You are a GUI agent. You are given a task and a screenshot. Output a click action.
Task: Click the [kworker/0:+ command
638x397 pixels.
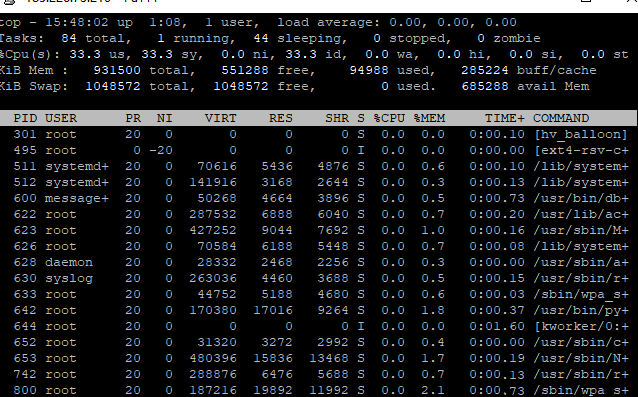coord(581,327)
